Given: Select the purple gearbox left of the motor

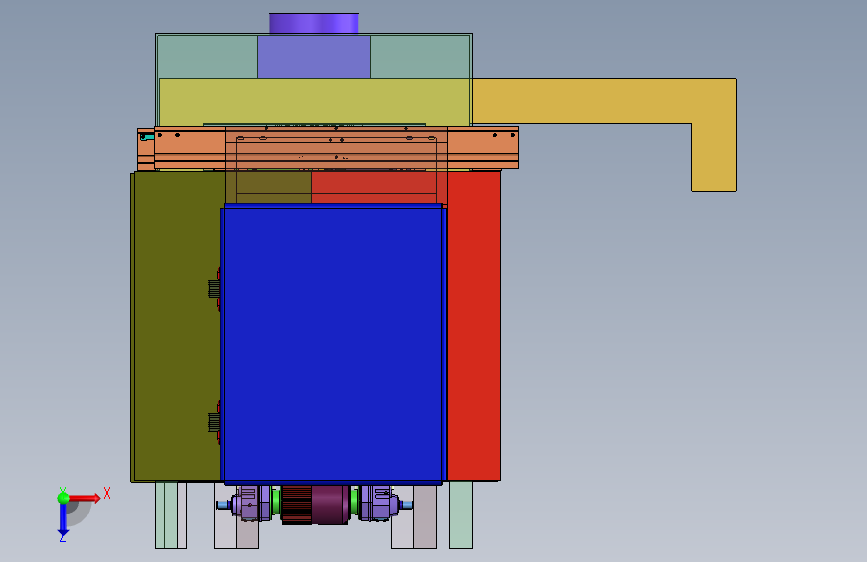Looking at the screenshot, I should [x=252, y=503].
